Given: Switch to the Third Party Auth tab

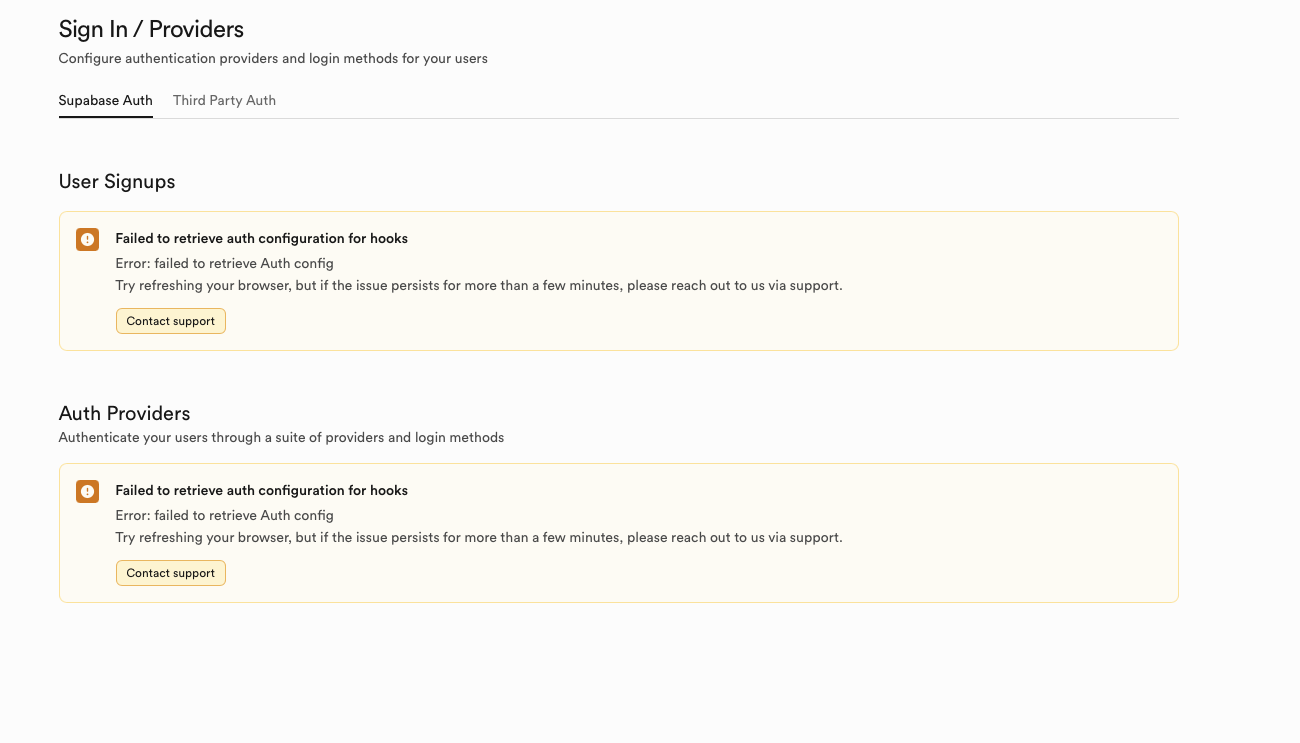Looking at the screenshot, I should coord(224,100).
